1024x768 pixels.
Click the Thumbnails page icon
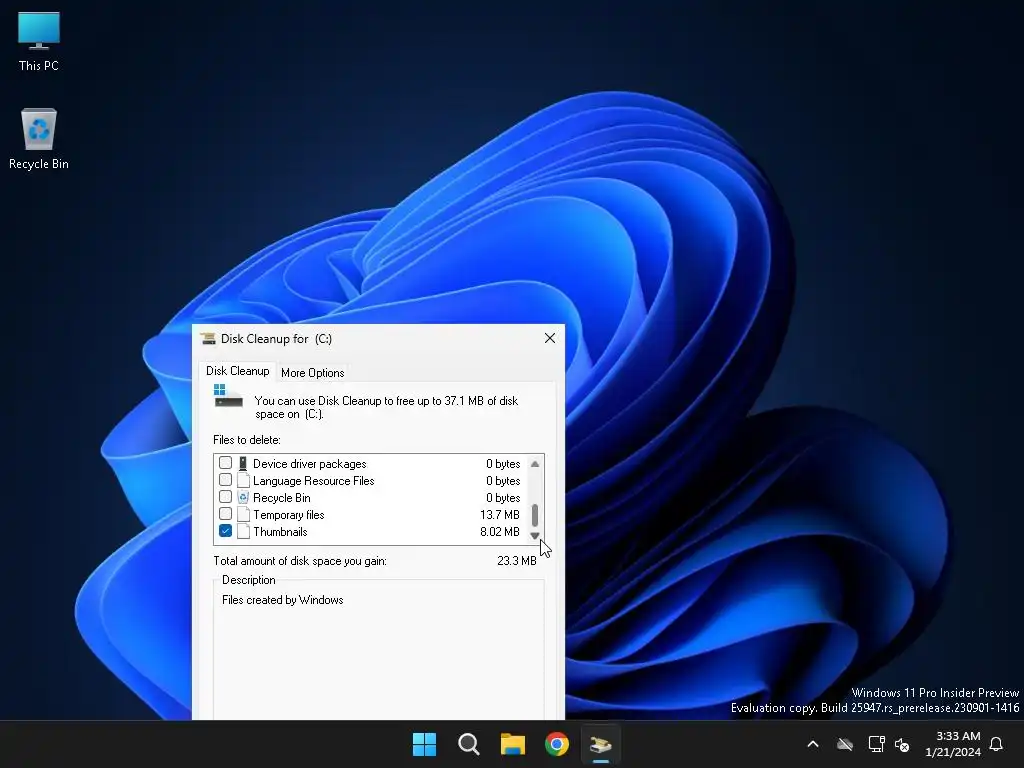243,532
